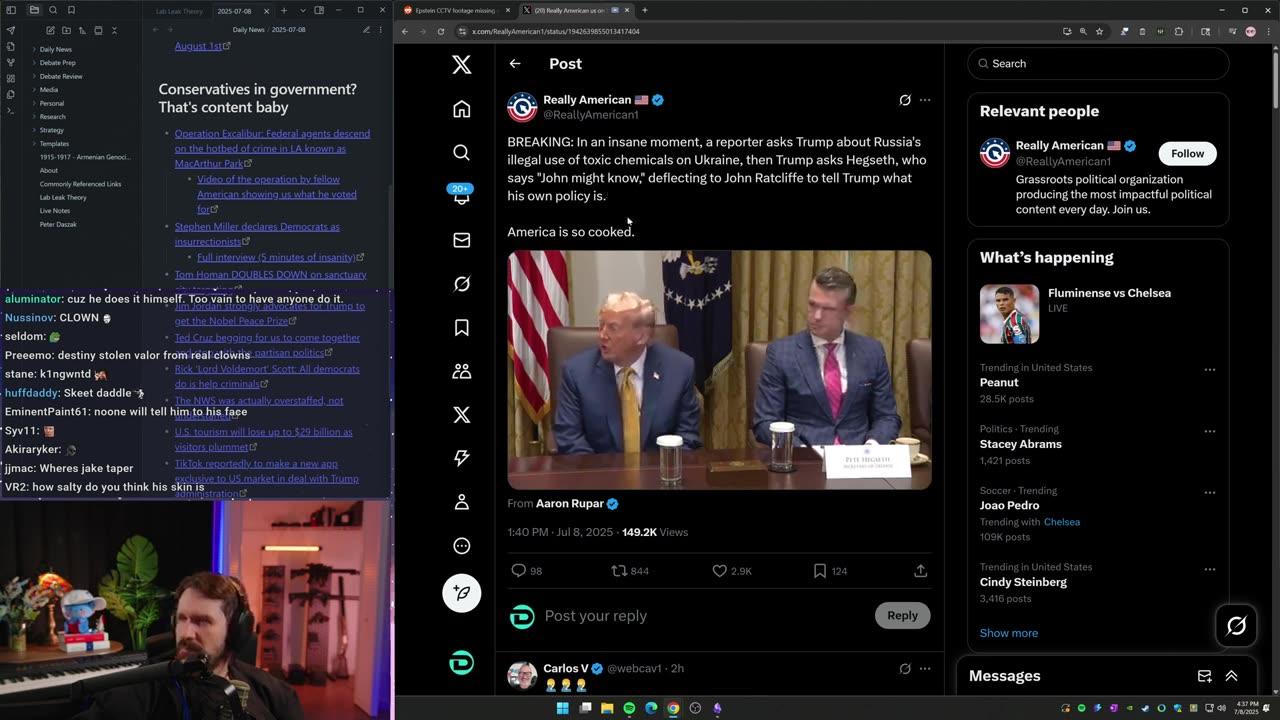Open options for Cindy Steinberg trend
Image resolution: width=1280 pixels, height=720 pixels.
[x=1210, y=569]
